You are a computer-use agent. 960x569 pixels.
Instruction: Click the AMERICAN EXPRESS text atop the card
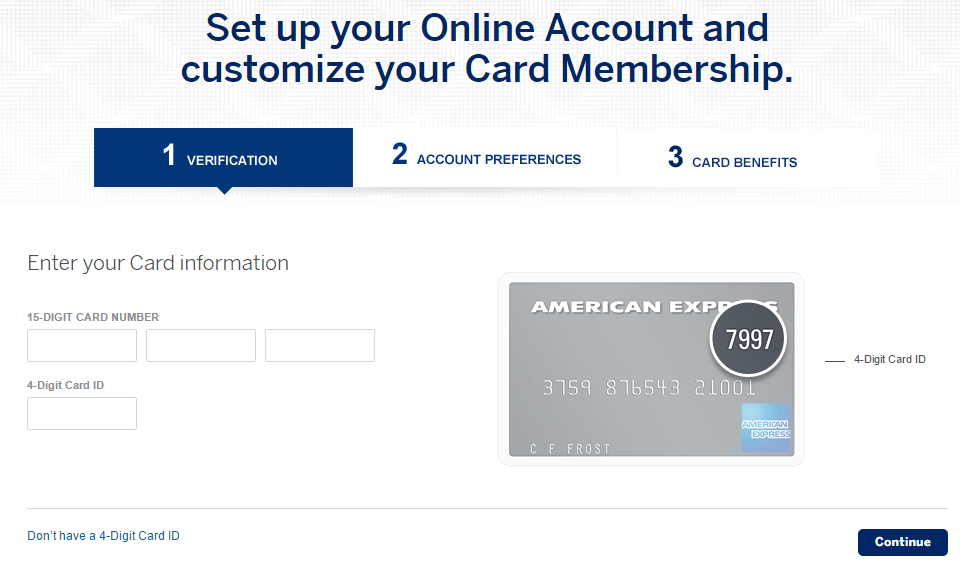tap(620, 307)
